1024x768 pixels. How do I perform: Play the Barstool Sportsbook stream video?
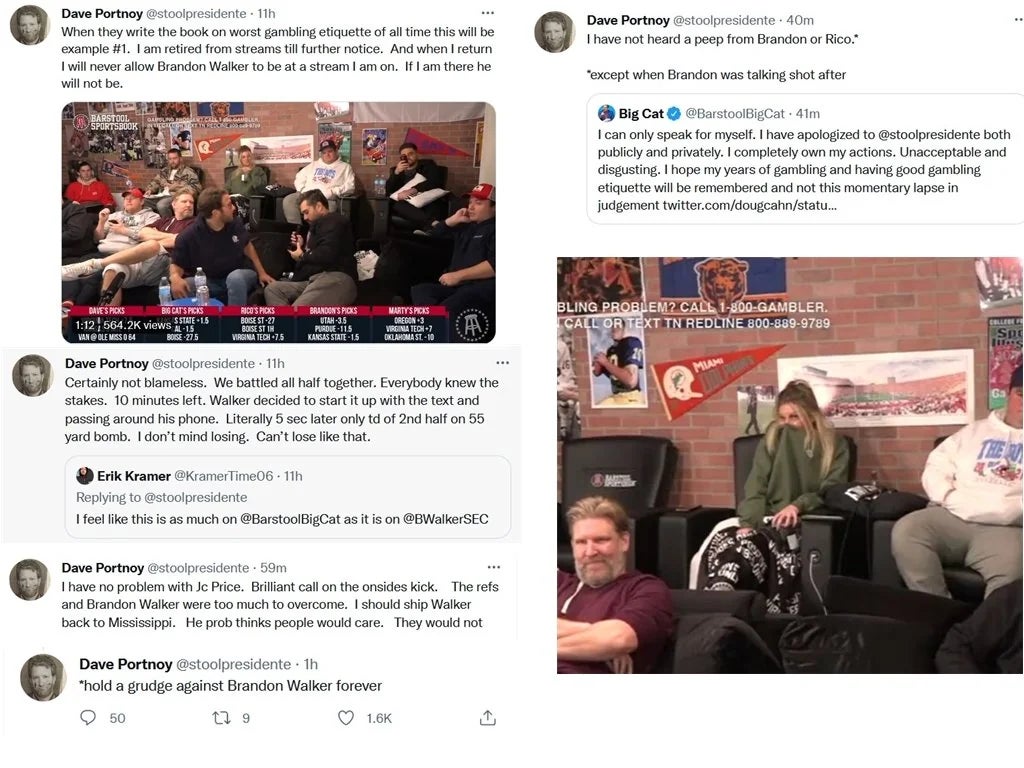pos(279,222)
